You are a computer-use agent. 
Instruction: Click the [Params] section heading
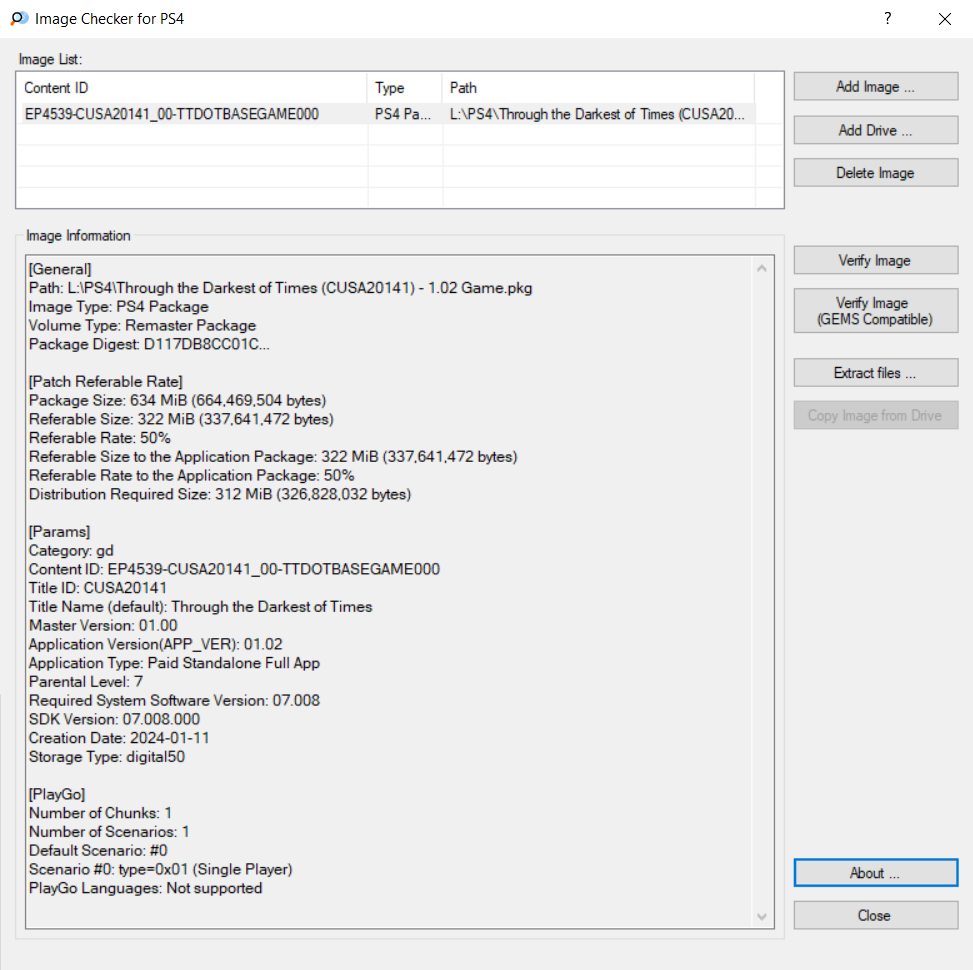point(60,532)
